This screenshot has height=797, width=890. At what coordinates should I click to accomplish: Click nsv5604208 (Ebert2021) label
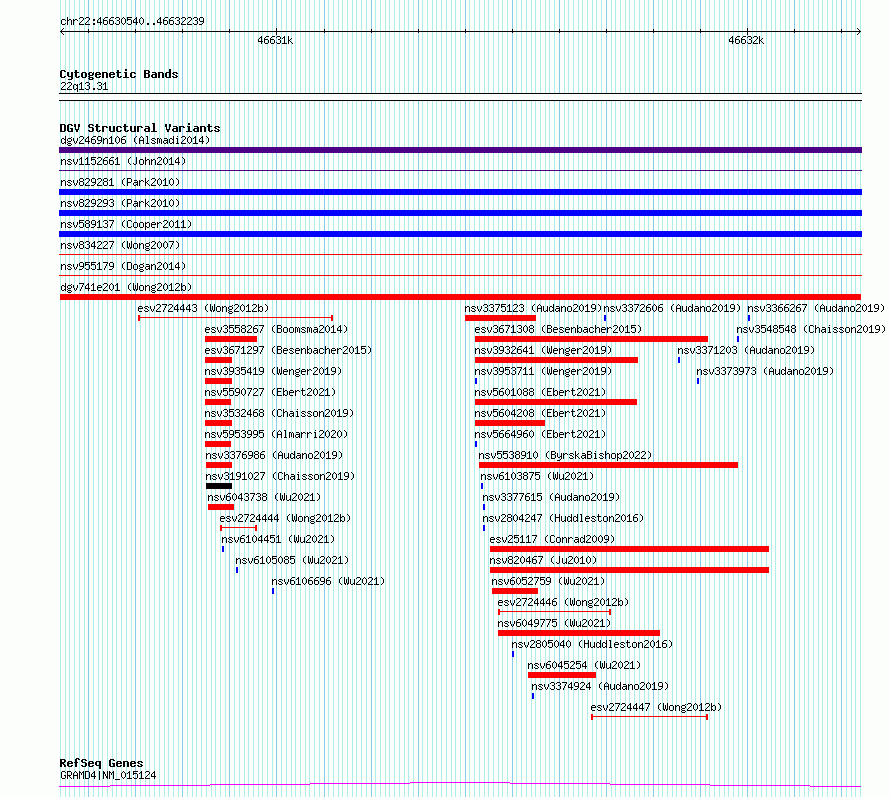tap(540, 413)
